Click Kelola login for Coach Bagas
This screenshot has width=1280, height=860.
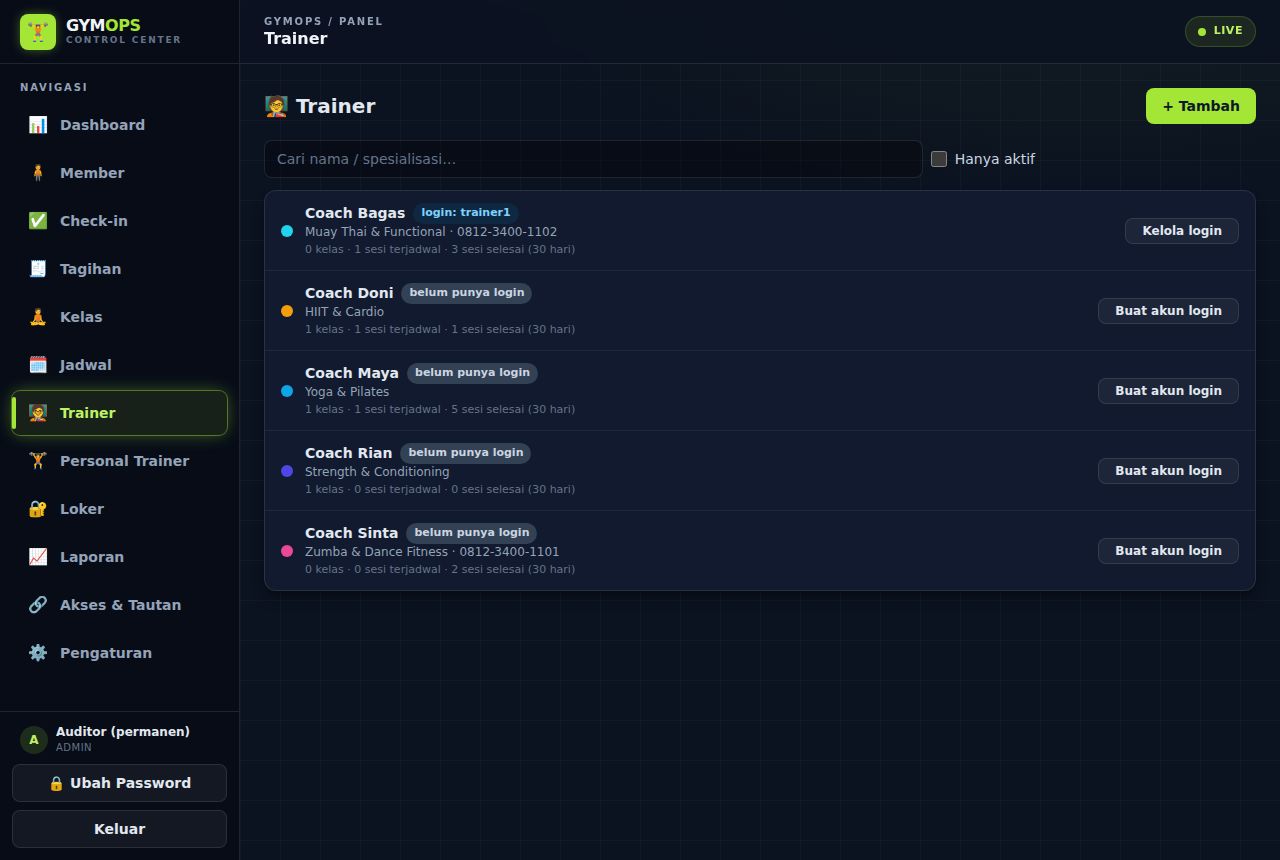(x=1182, y=231)
